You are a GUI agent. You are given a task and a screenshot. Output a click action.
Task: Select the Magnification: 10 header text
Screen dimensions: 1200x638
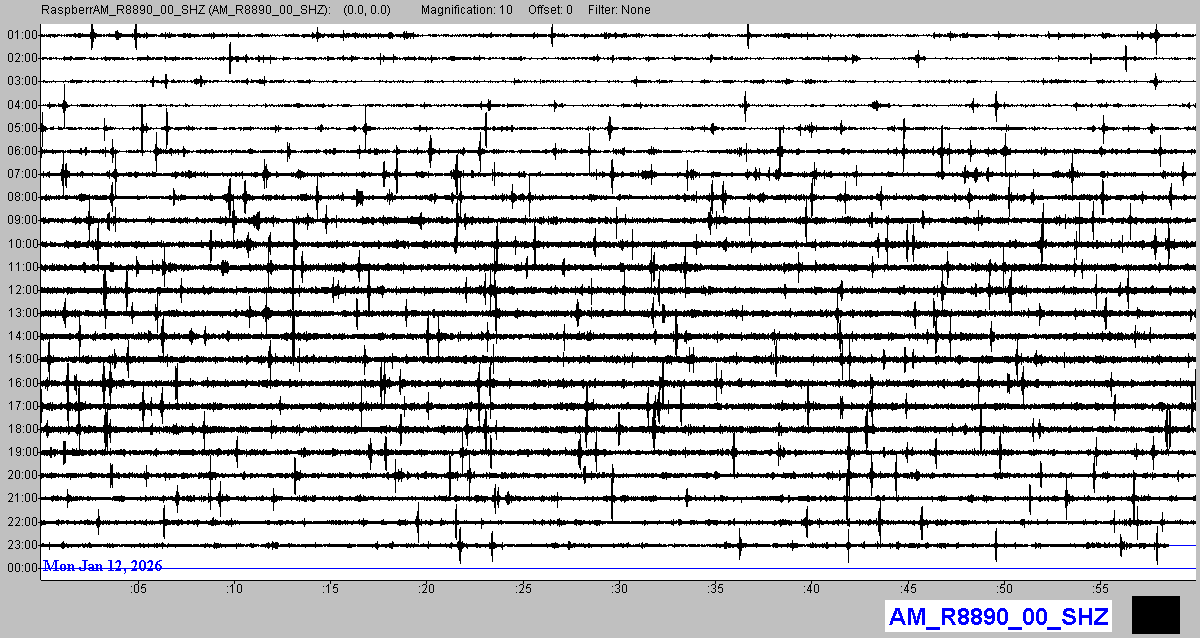click(x=466, y=10)
